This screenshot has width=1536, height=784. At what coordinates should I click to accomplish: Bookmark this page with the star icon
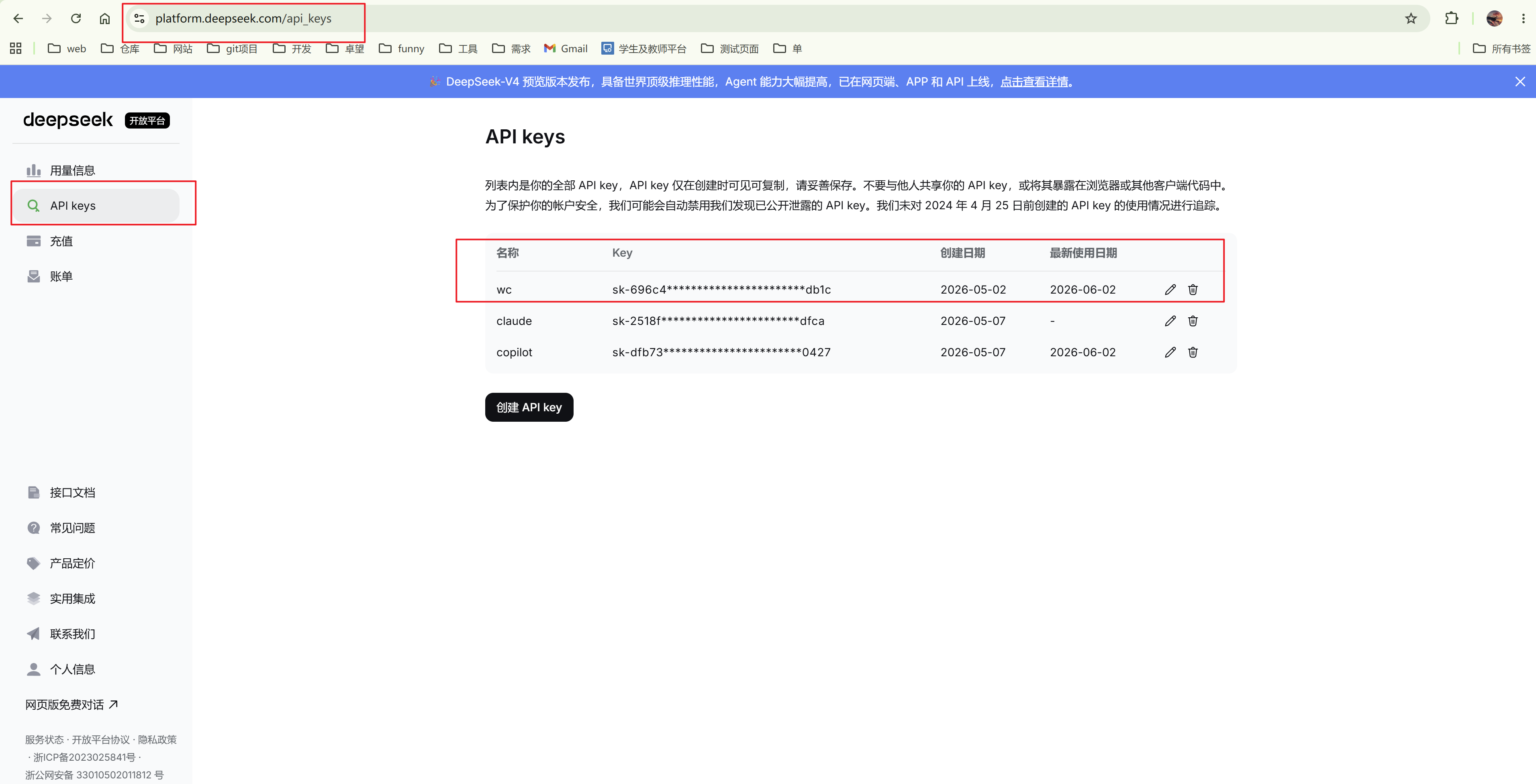tap(1411, 18)
